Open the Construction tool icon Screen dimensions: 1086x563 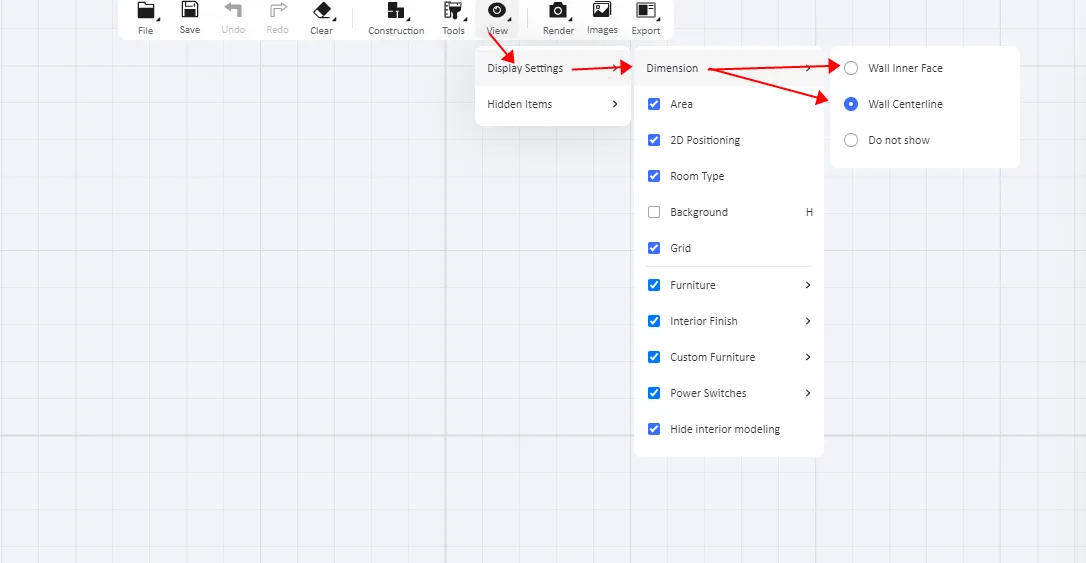click(396, 12)
